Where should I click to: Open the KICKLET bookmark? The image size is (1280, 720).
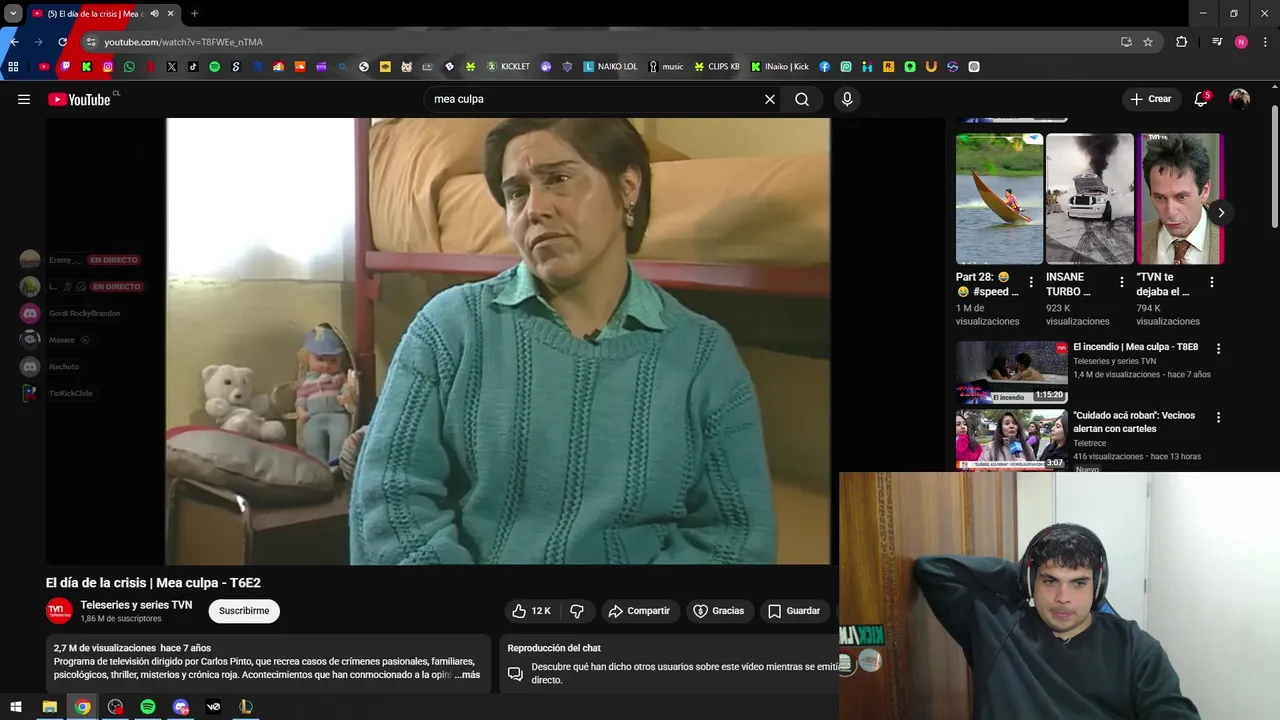(x=508, y=67)
